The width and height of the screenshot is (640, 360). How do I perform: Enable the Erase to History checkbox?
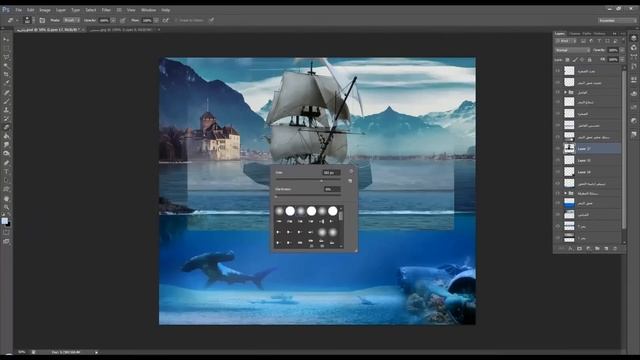click(176, 20)
